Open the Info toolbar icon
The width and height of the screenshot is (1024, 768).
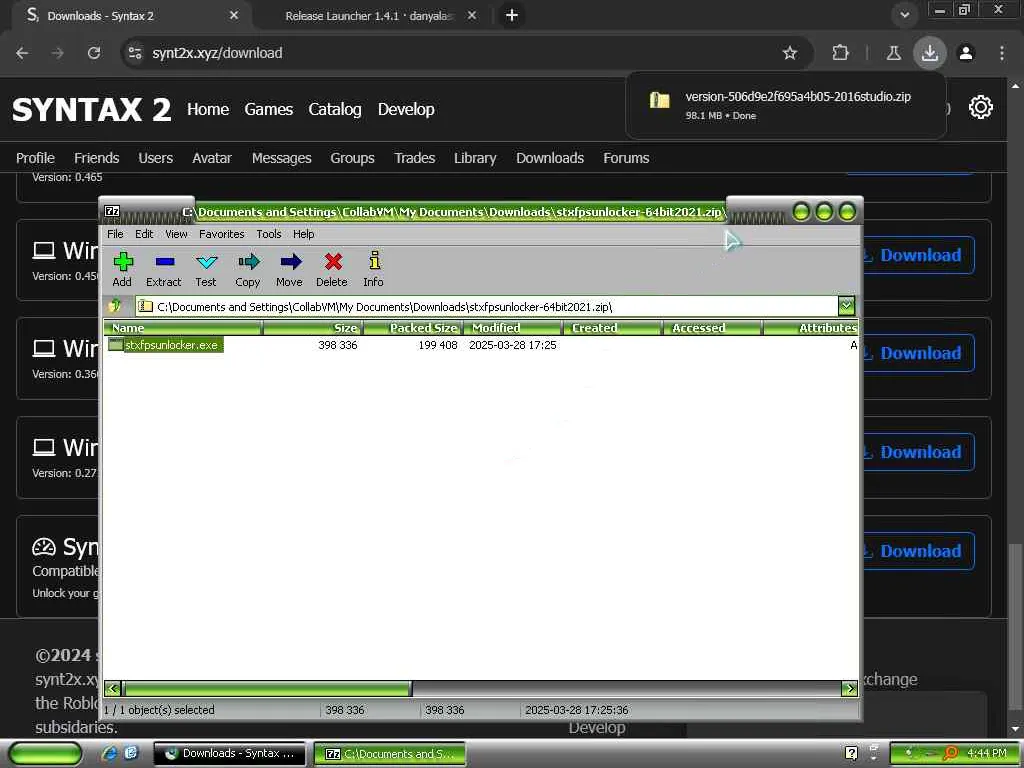pos(374,270)
